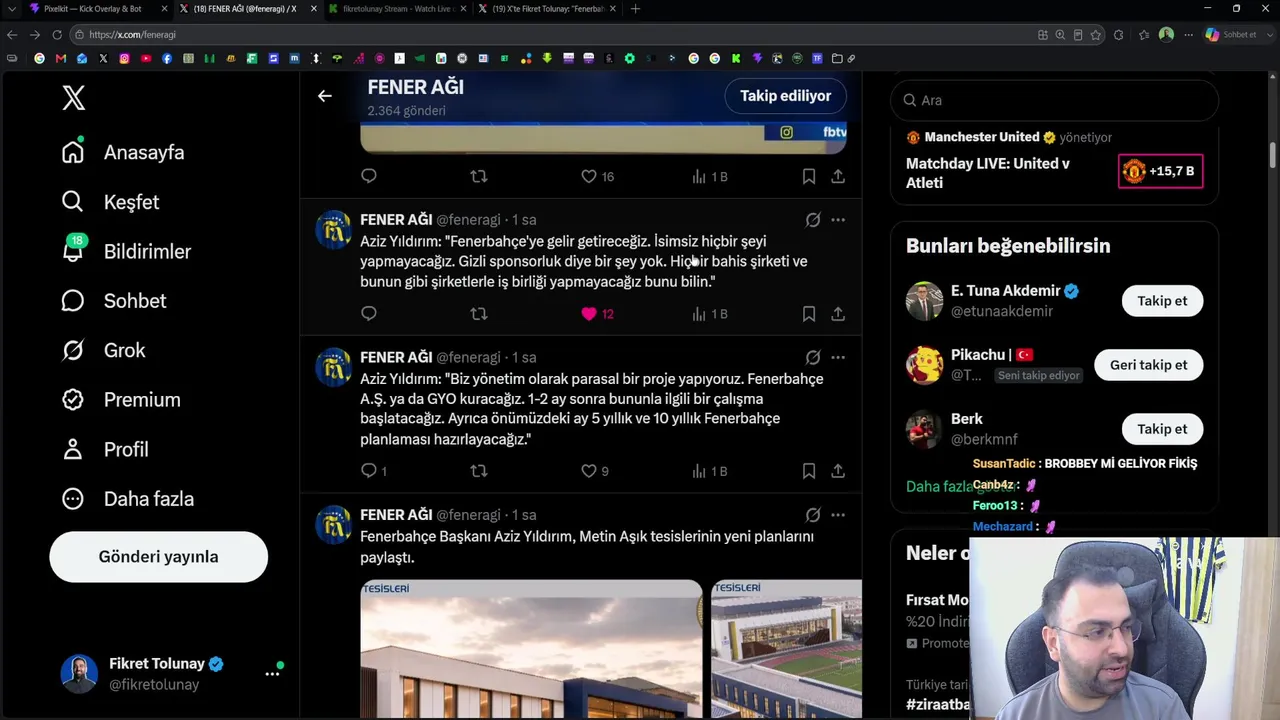The width and height of the screenshot is (1280, 720).
Task: Click the Gönderi yayınla button
Action: [159, 557]
